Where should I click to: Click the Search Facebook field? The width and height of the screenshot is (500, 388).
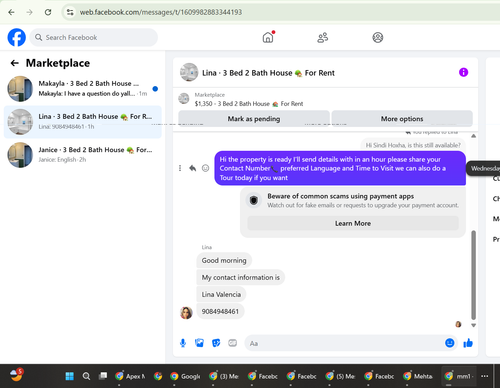click(x=94, y=37)
